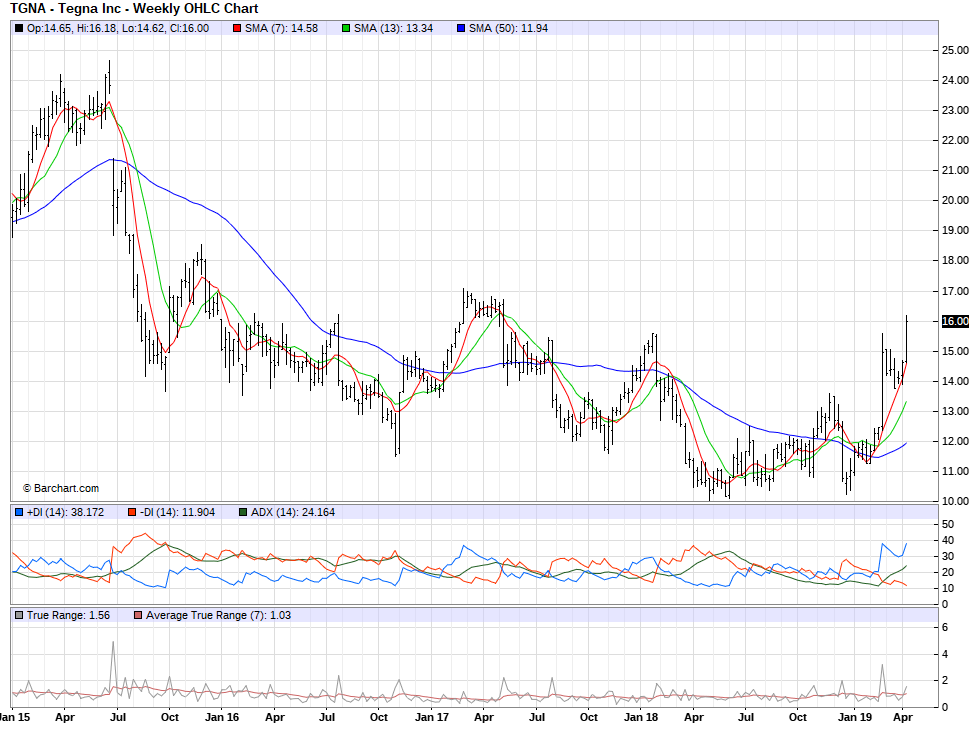Click the 24.00 price axis label

coord(955,81)
